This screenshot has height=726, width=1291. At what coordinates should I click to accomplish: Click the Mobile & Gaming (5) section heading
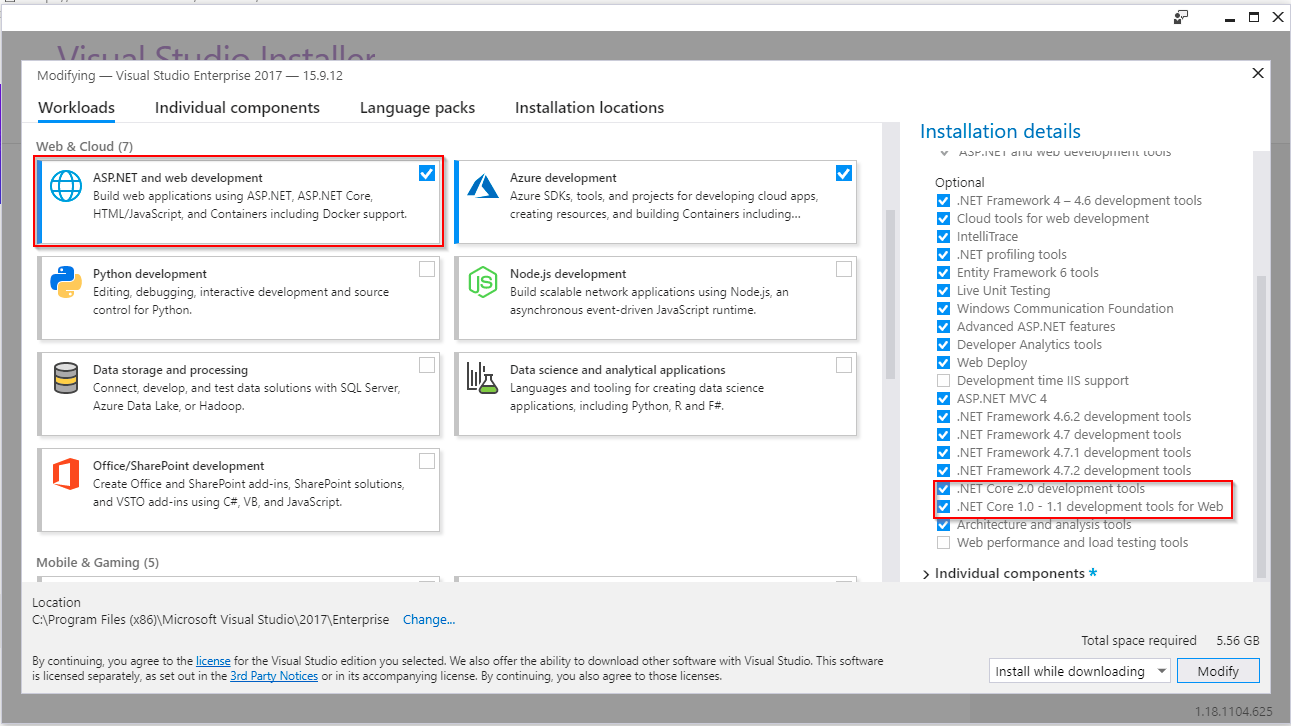click(98, 562)
